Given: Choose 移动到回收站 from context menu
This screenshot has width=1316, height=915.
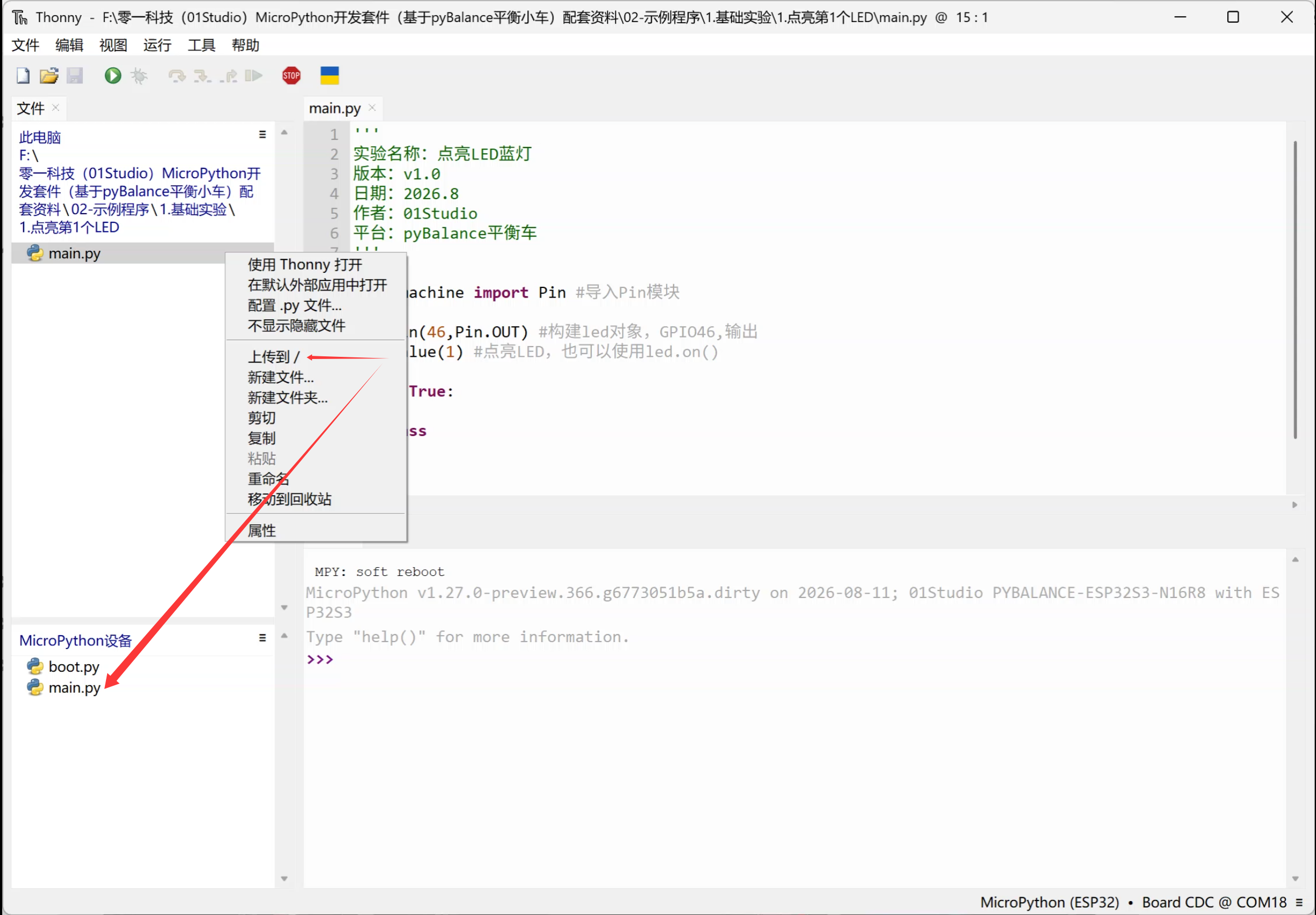Looking at the screenshot, I should click(316, 499).
